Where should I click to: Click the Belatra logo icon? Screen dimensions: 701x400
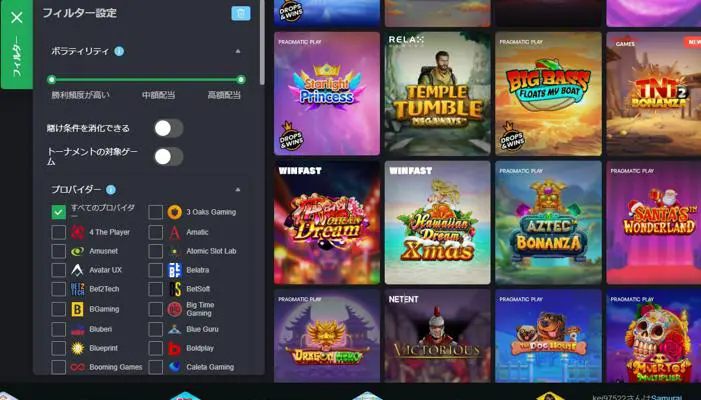point(174,270)
